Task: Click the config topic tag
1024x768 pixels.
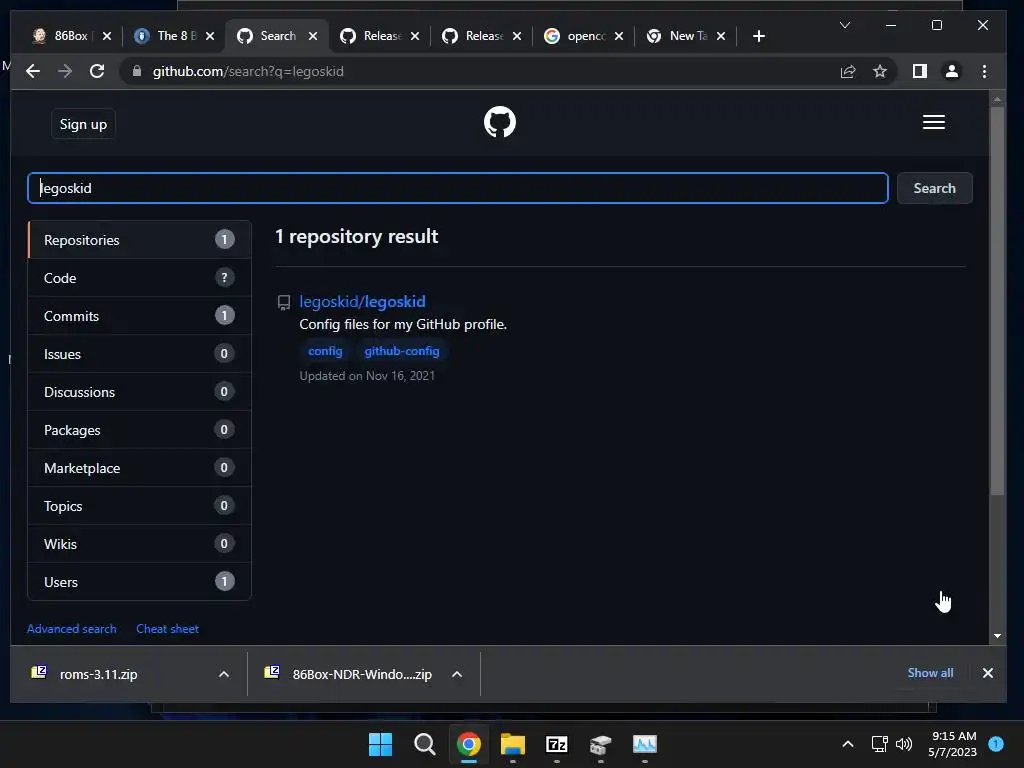Action: (325, 351)
